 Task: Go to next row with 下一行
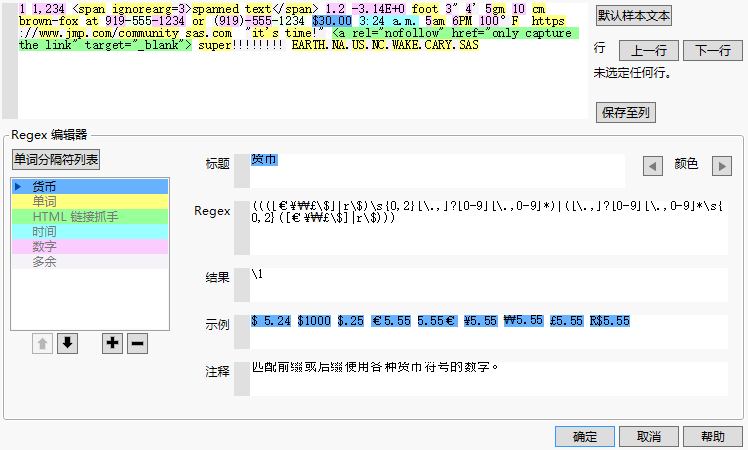tap(713, 51)
